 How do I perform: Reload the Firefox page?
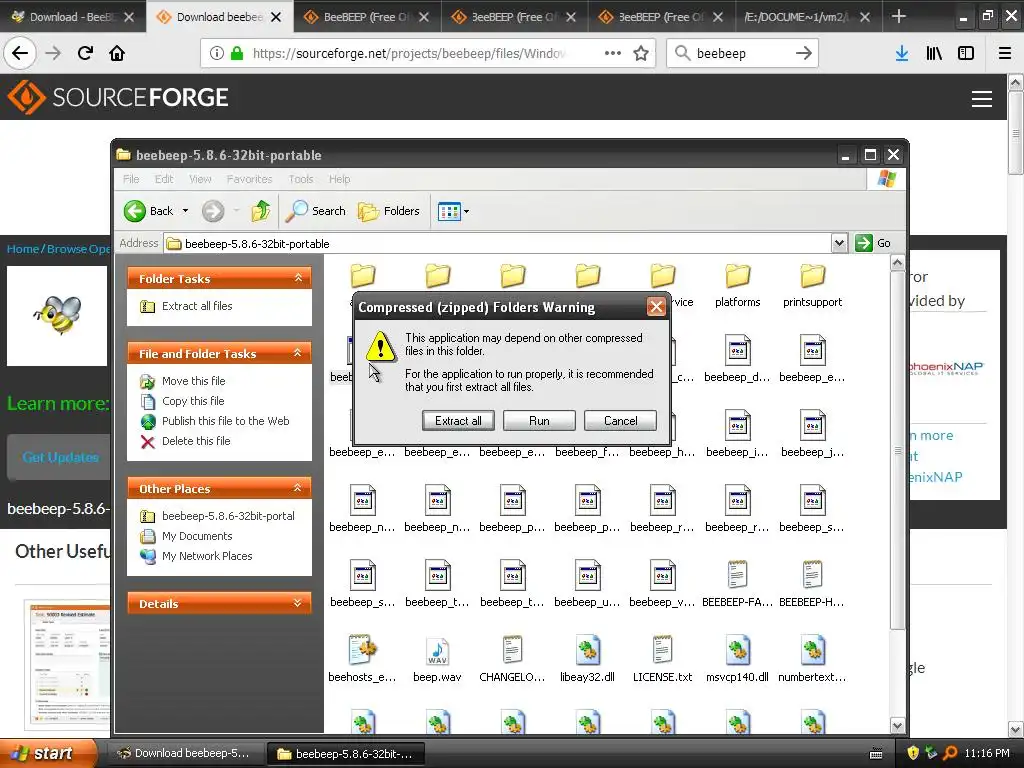point(85,53)
